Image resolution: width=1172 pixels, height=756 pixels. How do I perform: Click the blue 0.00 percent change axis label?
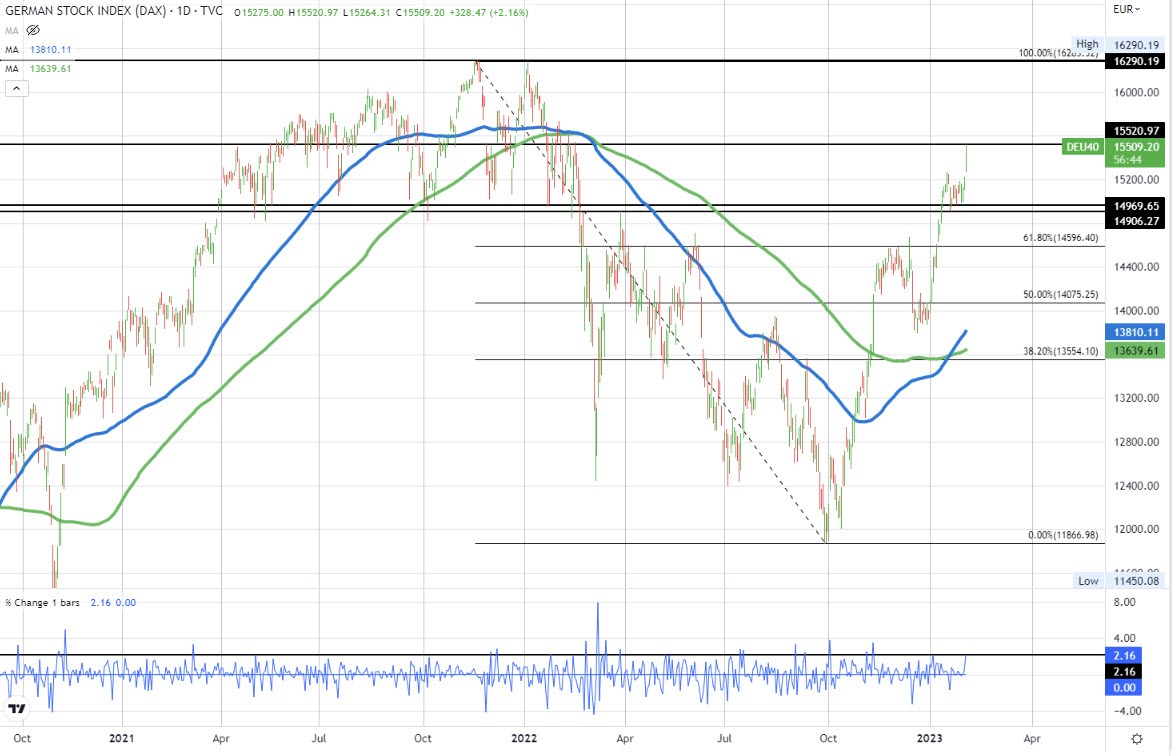[1123, 688]
